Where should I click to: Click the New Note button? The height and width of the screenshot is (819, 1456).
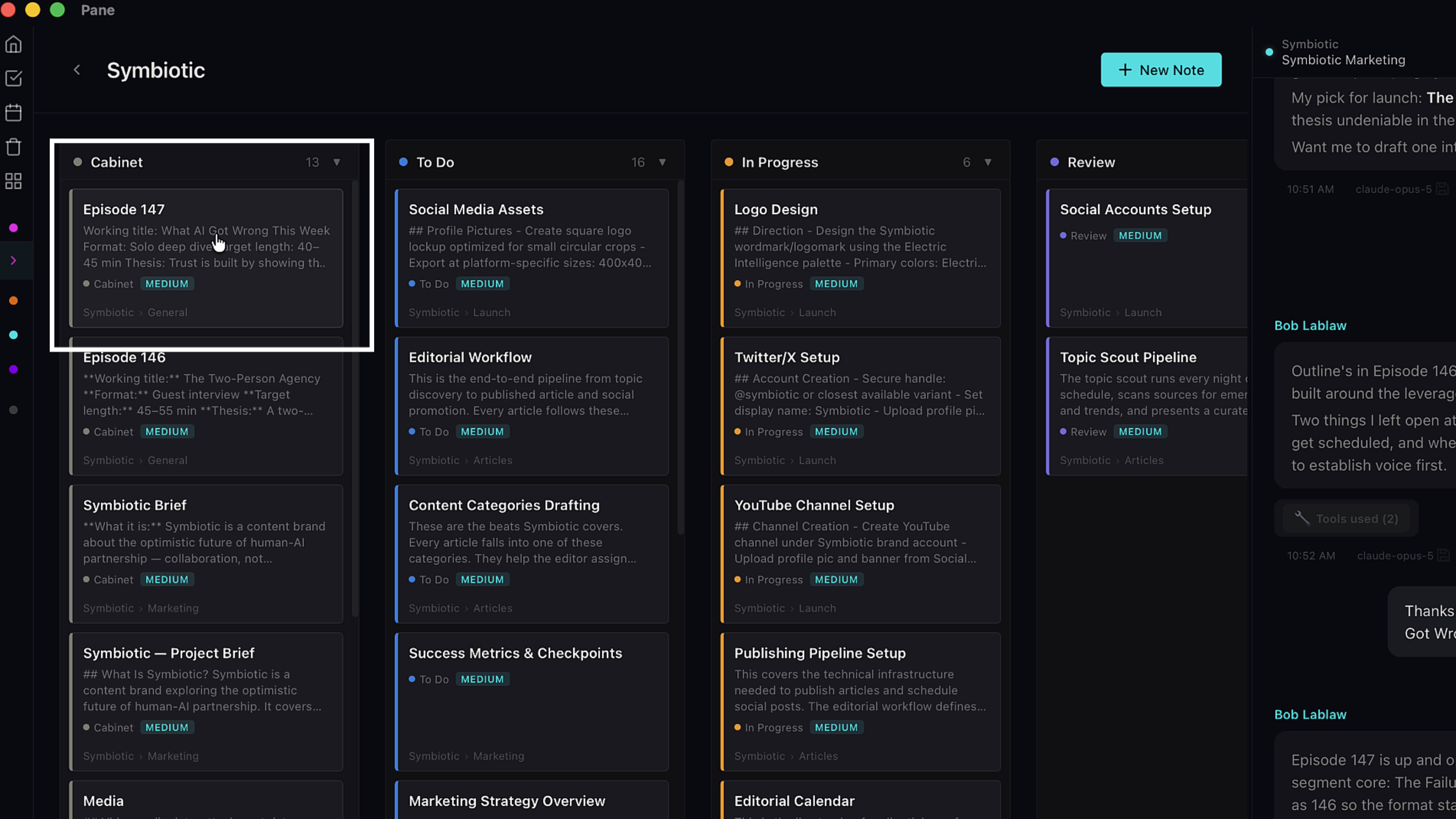1161,70
